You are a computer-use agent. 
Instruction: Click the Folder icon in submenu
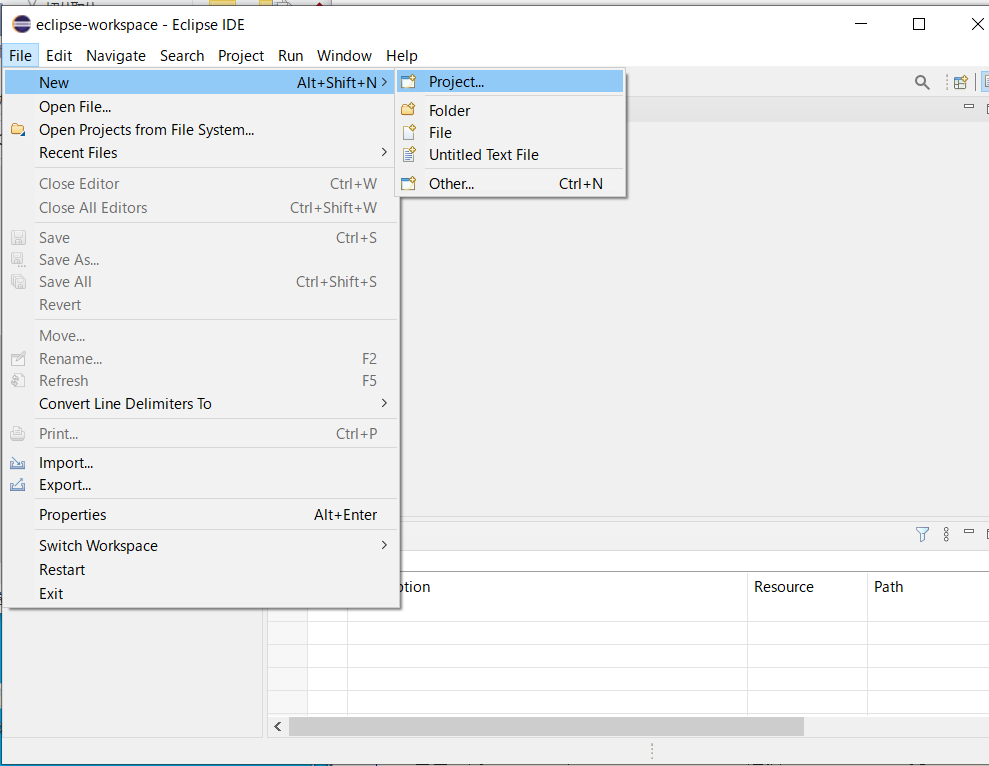(409, 110)
